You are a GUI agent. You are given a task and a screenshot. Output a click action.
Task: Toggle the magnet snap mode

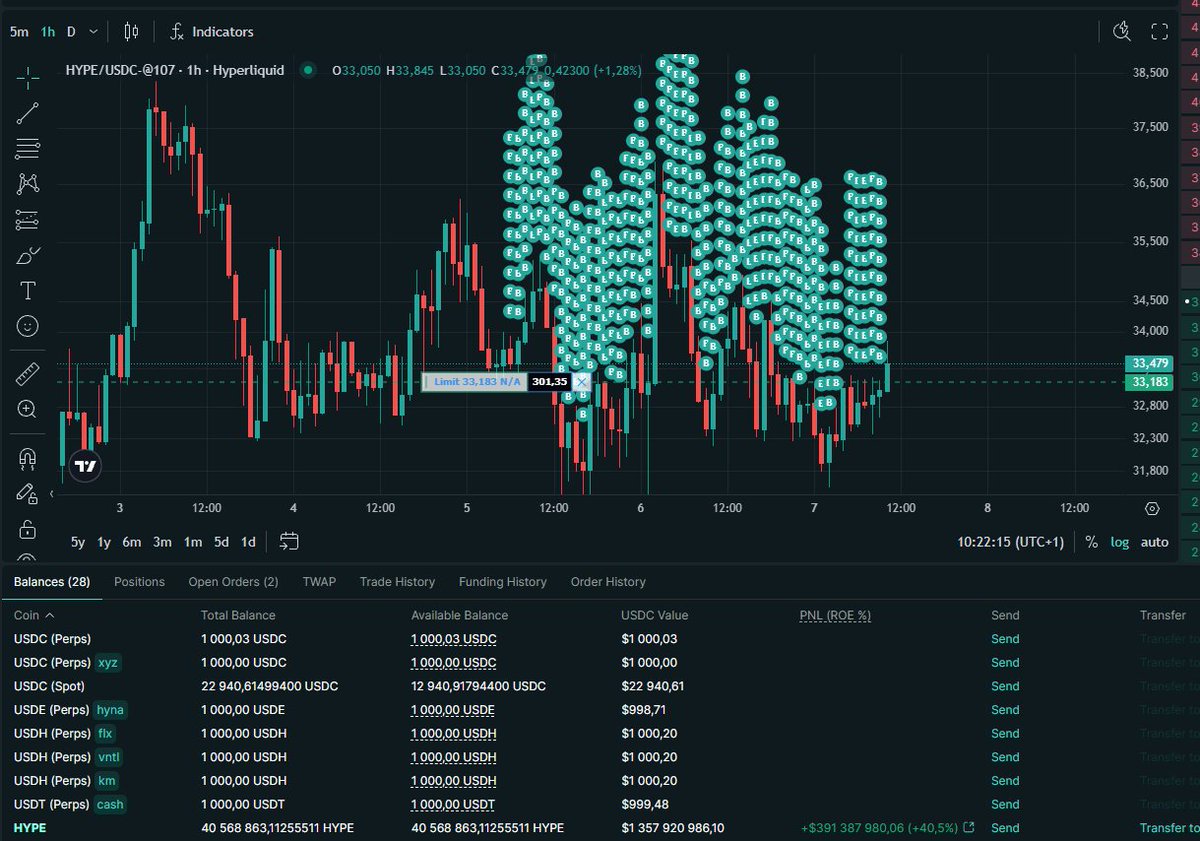(x=28, y=458)
